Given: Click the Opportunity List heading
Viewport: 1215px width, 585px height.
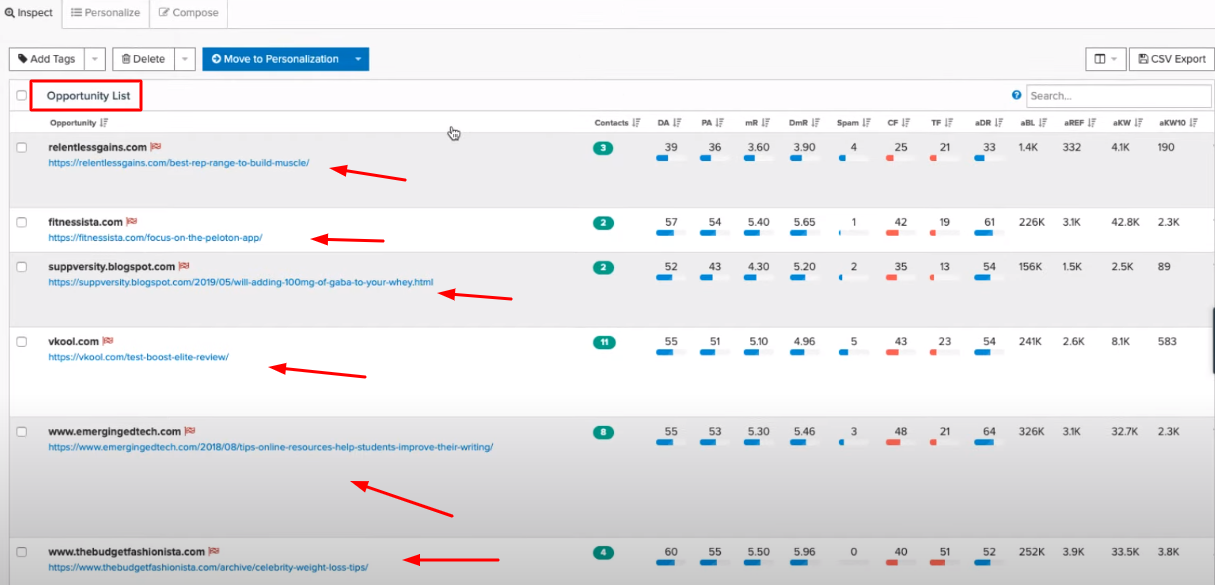Looking at the screenshot, I should click(89, 96).
